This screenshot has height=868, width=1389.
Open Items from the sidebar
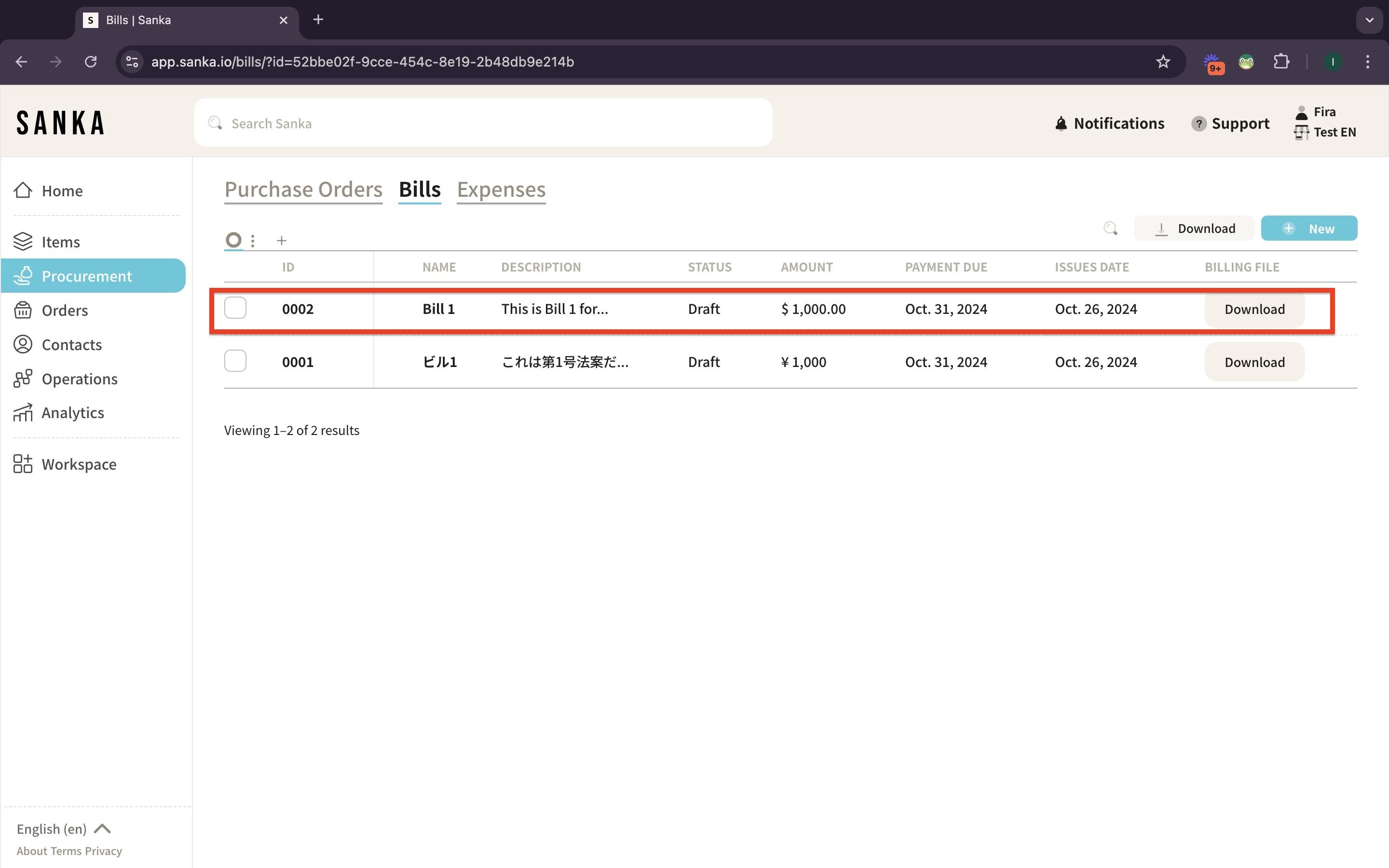pos(60,242)
